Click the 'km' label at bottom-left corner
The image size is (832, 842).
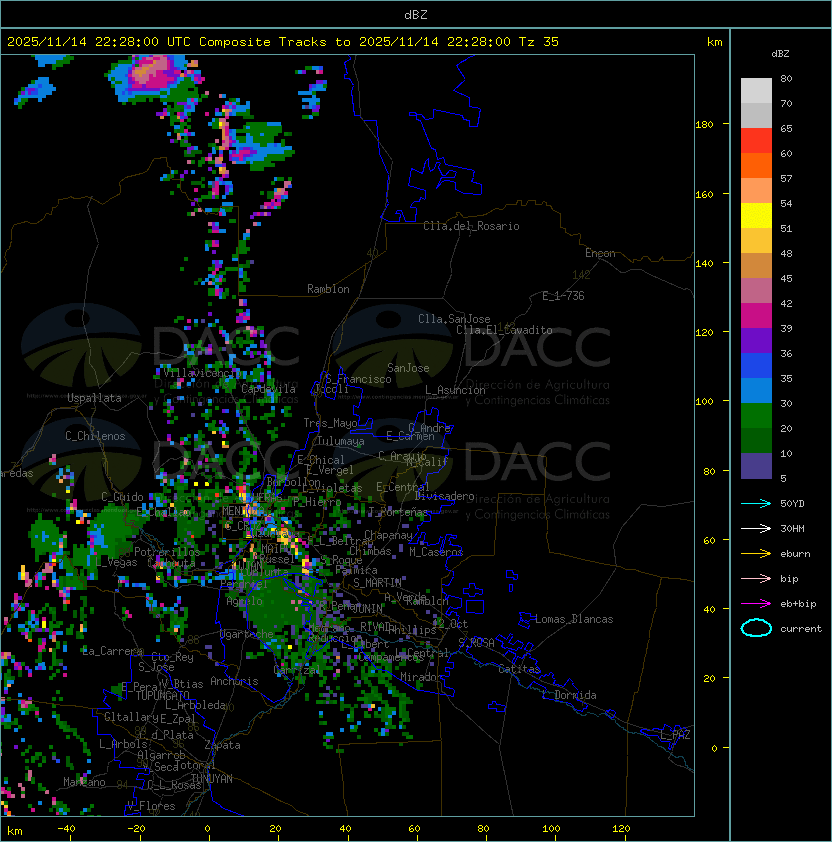coord(15,831)
